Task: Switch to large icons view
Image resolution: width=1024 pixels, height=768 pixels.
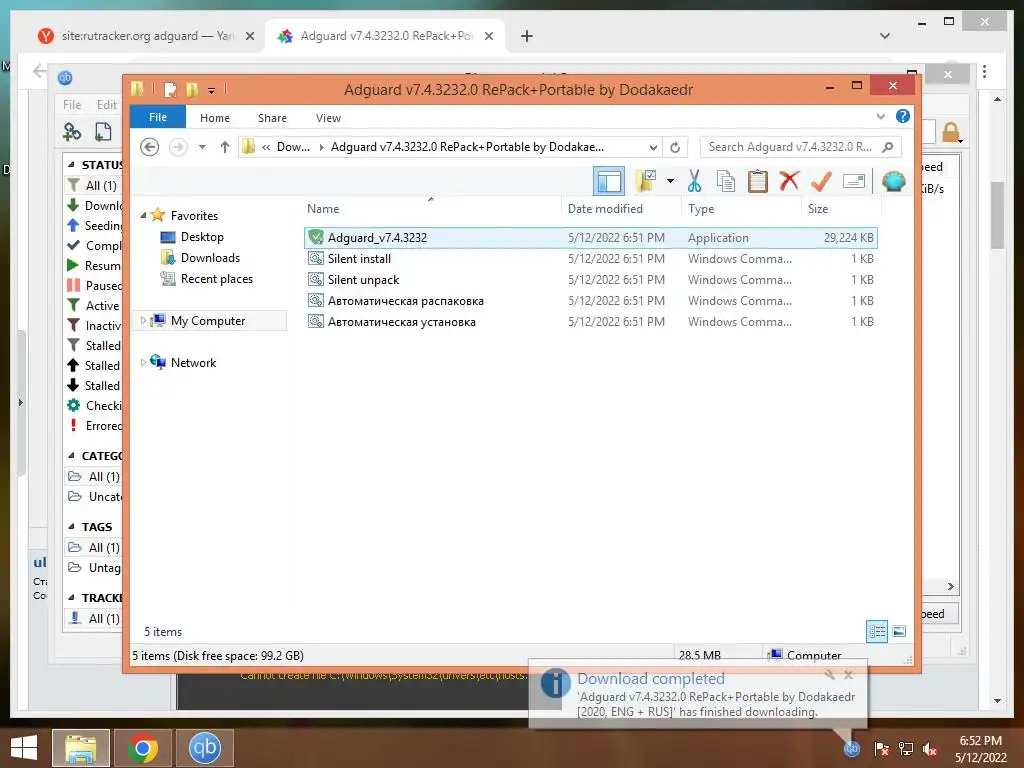Action: pos(899,631)
